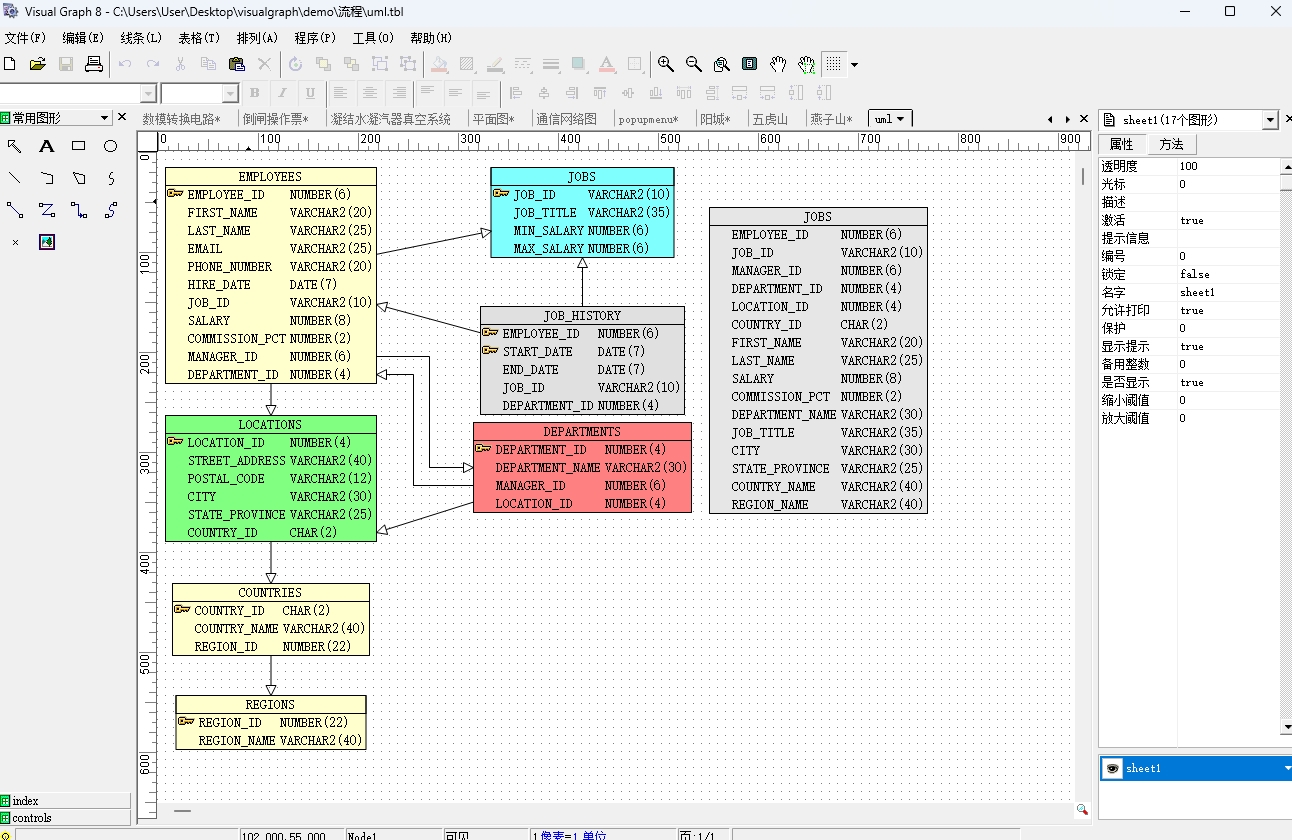Switch to the 五虎山 document tab
Viewport: 1292px width, 840px height.
(770, 119)
